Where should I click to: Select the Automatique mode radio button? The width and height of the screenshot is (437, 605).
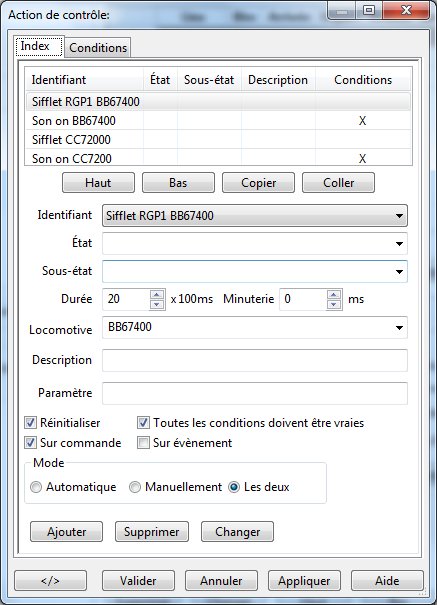(x=36, y=487)
